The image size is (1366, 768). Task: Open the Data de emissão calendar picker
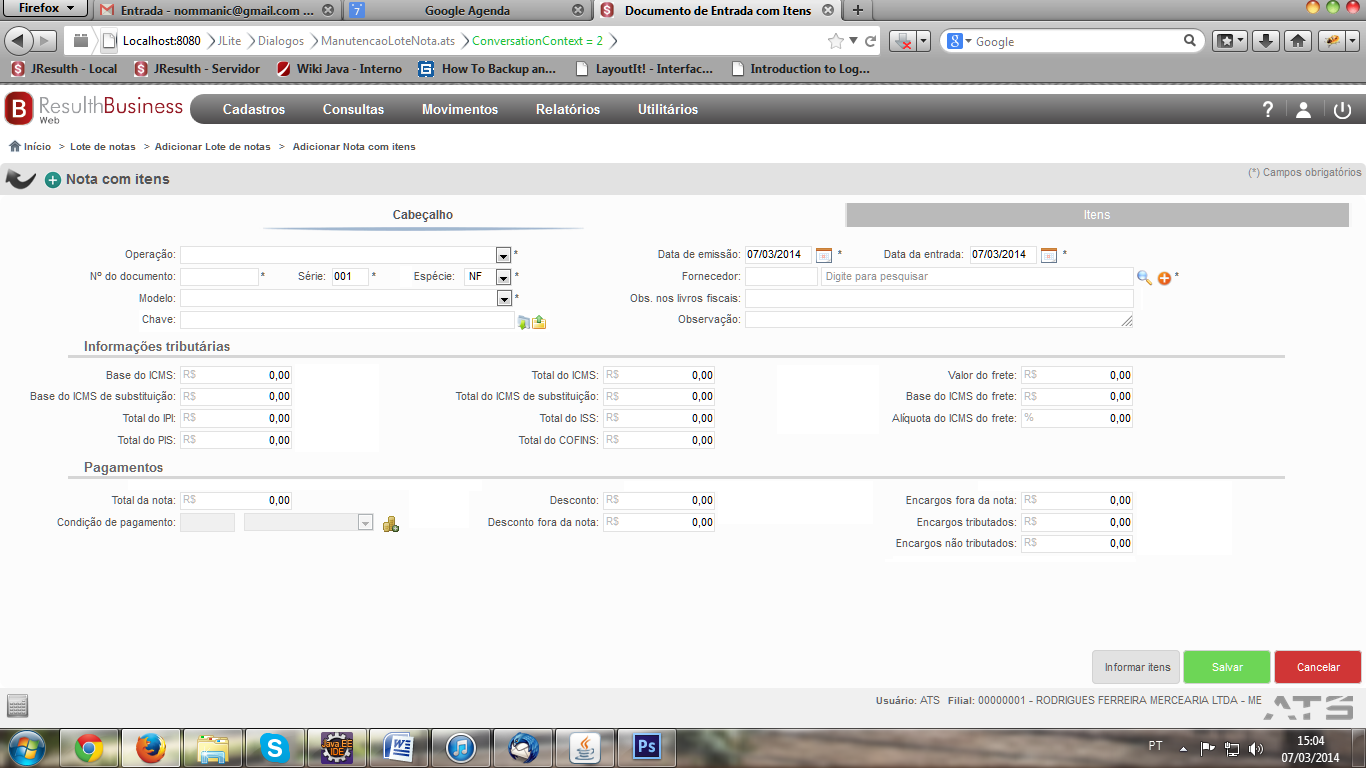[824, 255]
